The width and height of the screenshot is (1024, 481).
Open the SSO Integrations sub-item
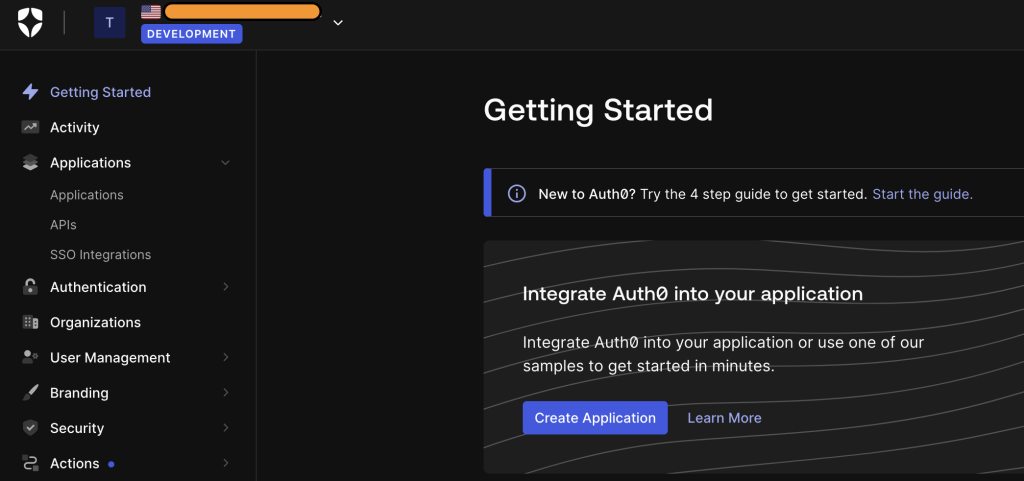[101, 255]
